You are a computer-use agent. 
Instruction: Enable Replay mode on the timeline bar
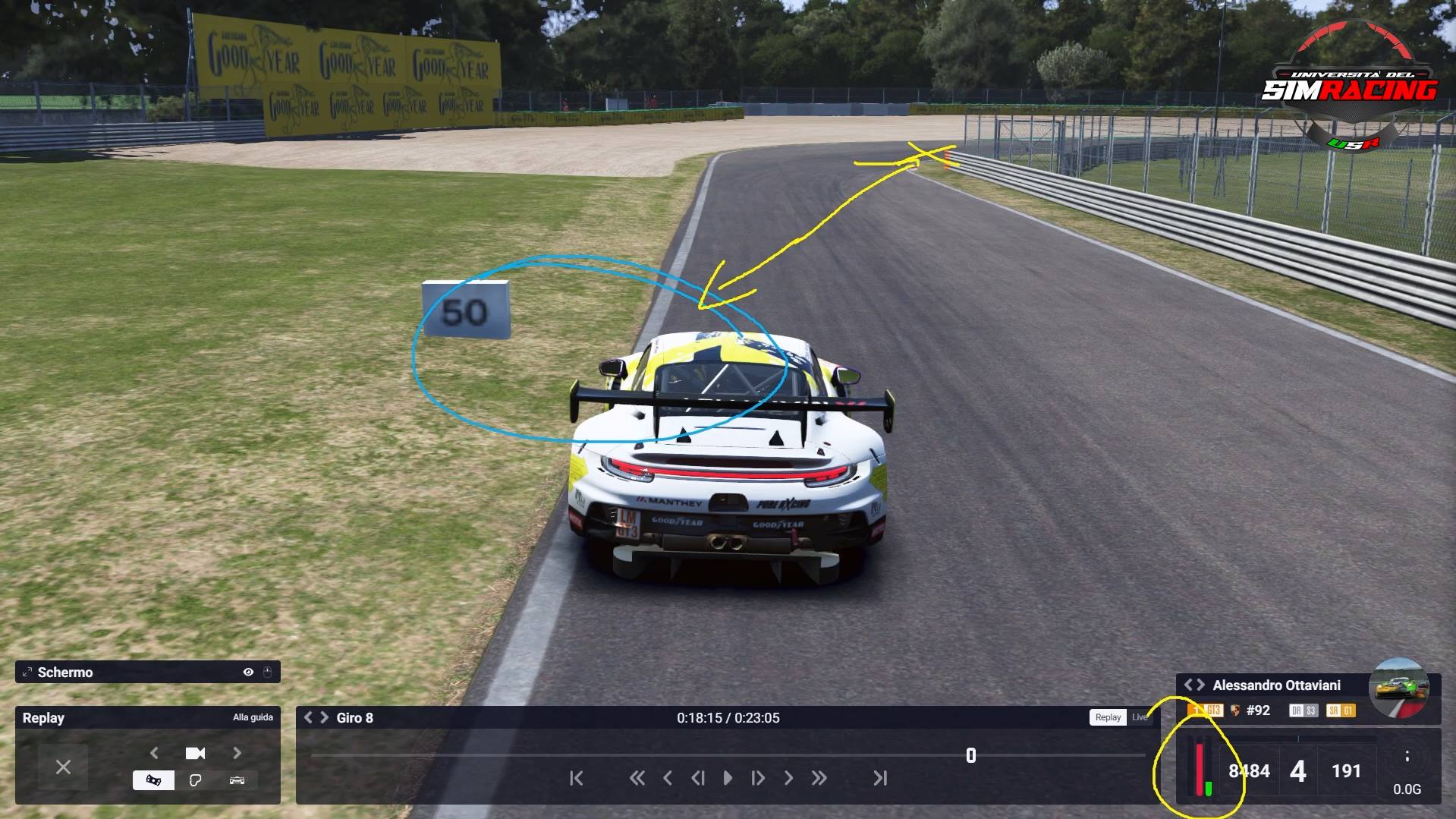1107,717
